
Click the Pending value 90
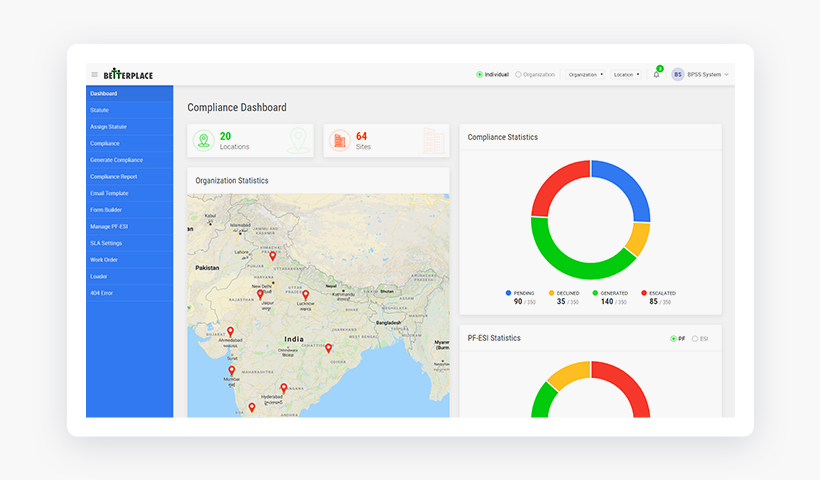[518, 302]
